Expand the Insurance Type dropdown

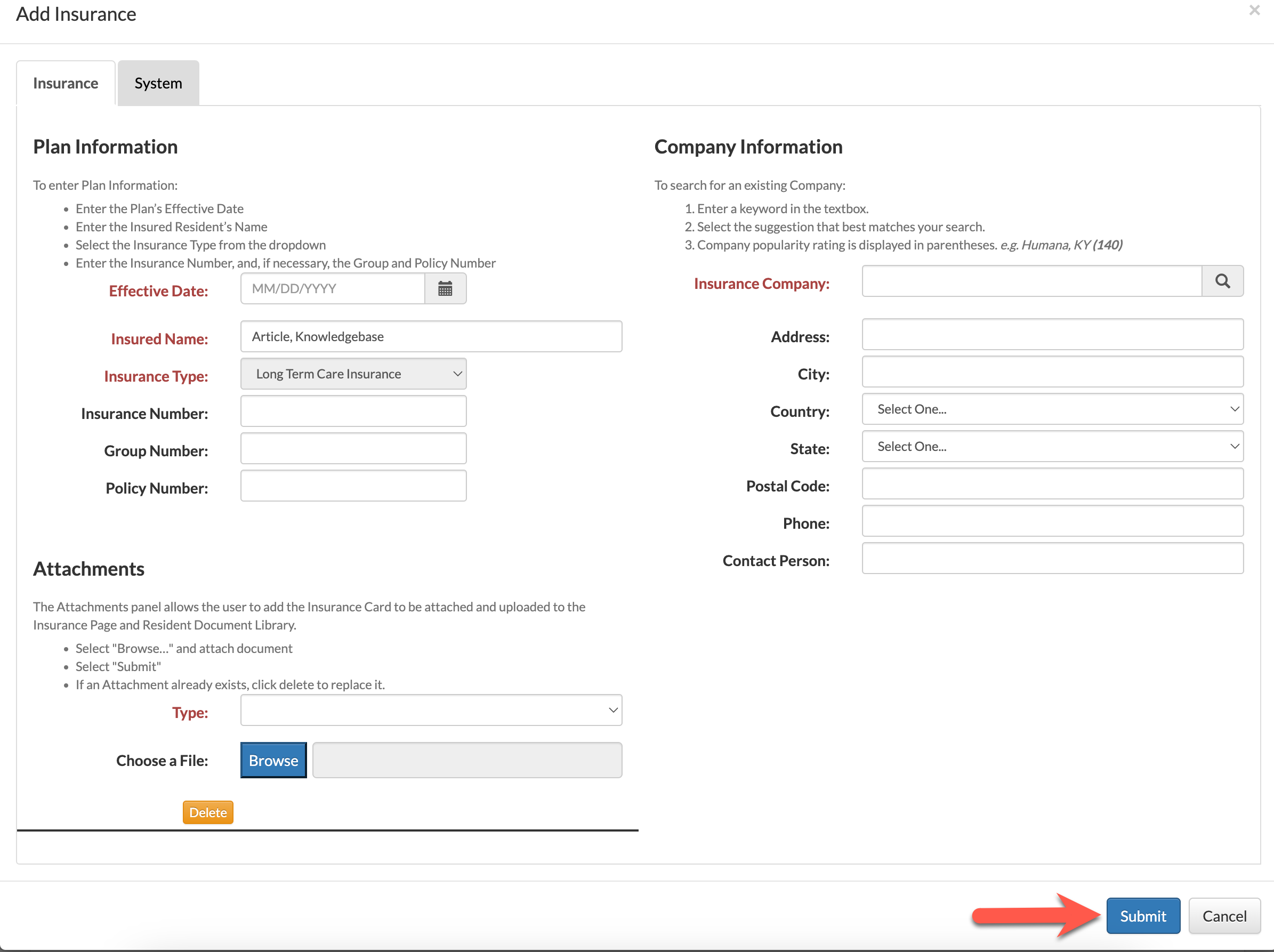pos(353,374)
